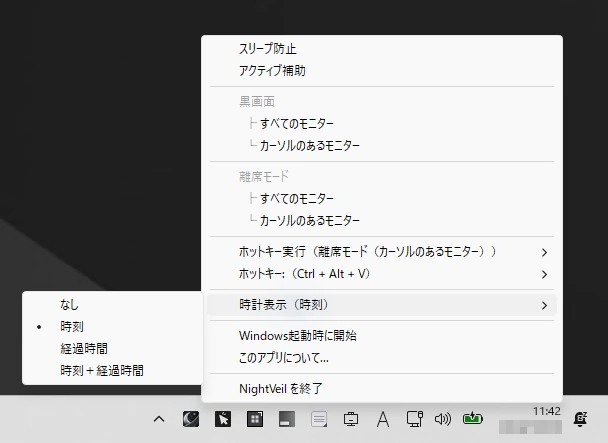Click the gray gradient window tray icon

click(x=287, y=419)
